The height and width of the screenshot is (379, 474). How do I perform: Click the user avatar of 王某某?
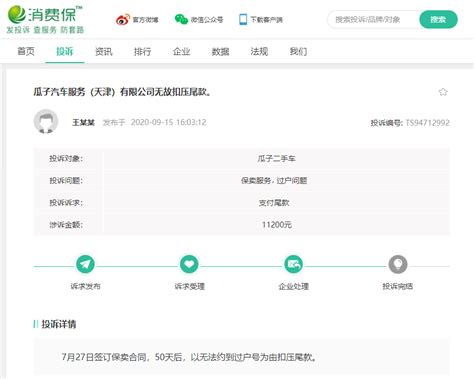[x=46, y=121]
